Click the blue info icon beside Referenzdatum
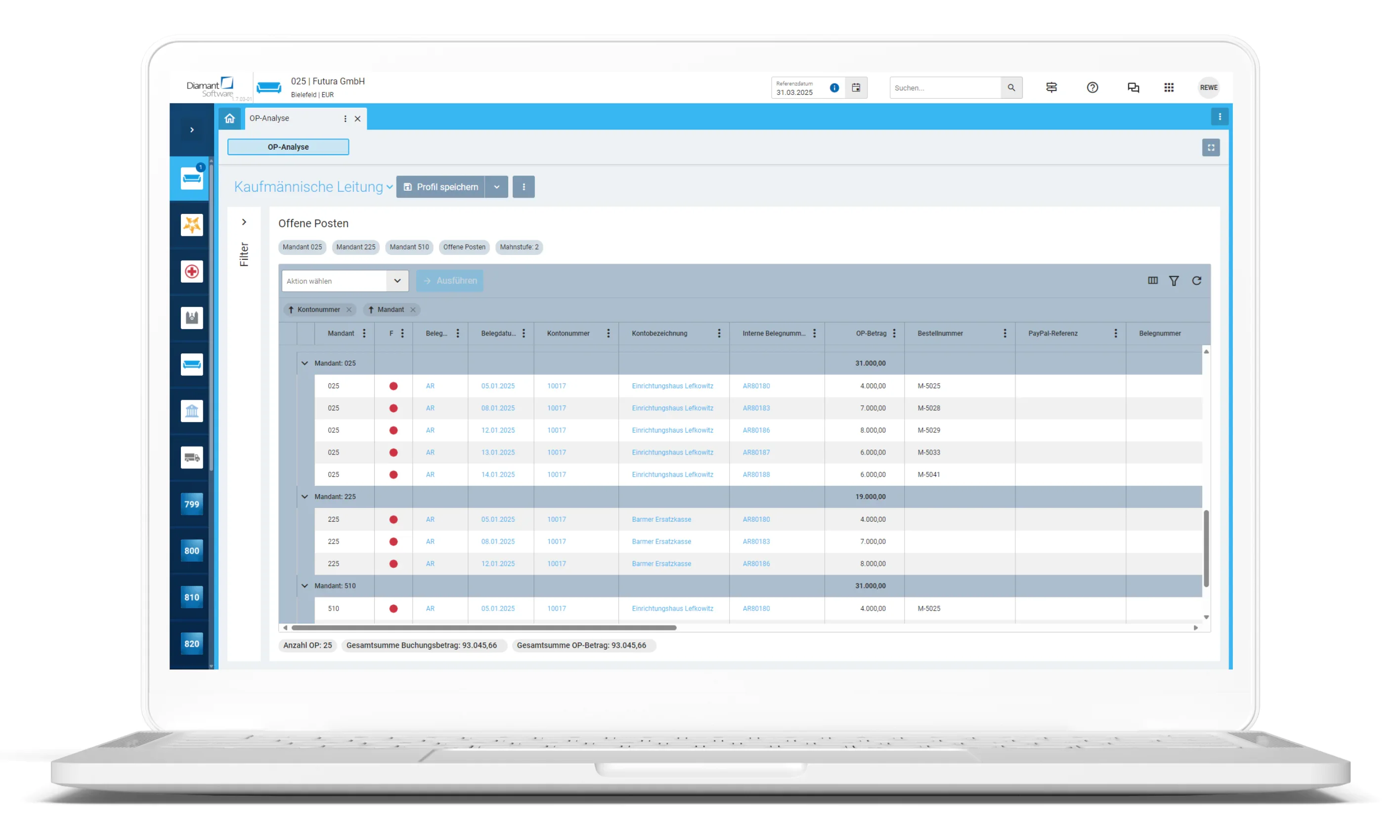Screen dimensions: 1400x840 pos(834,88)
